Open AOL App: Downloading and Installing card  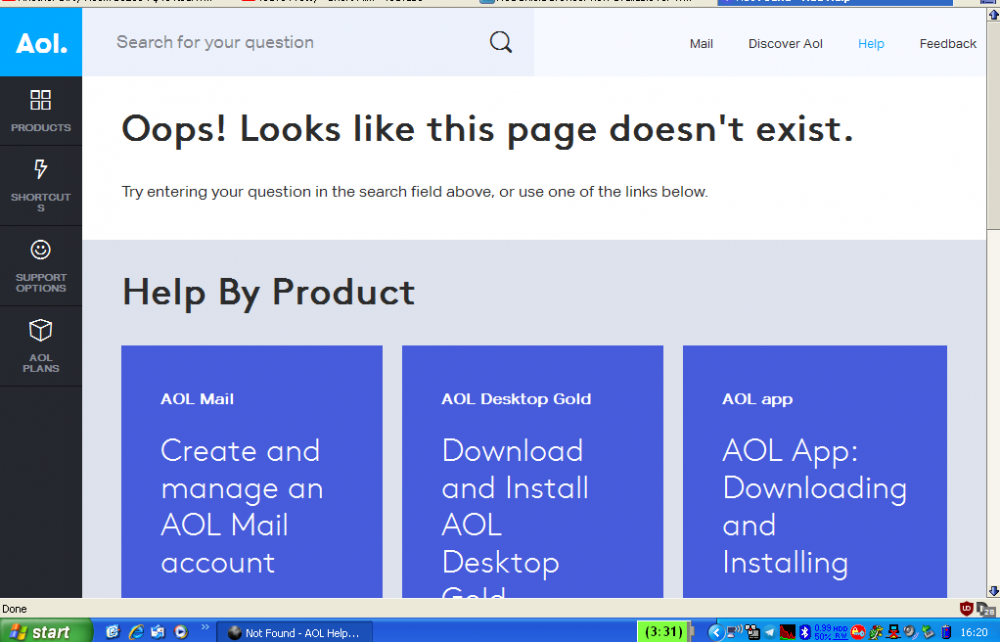[x=814, y=472]
